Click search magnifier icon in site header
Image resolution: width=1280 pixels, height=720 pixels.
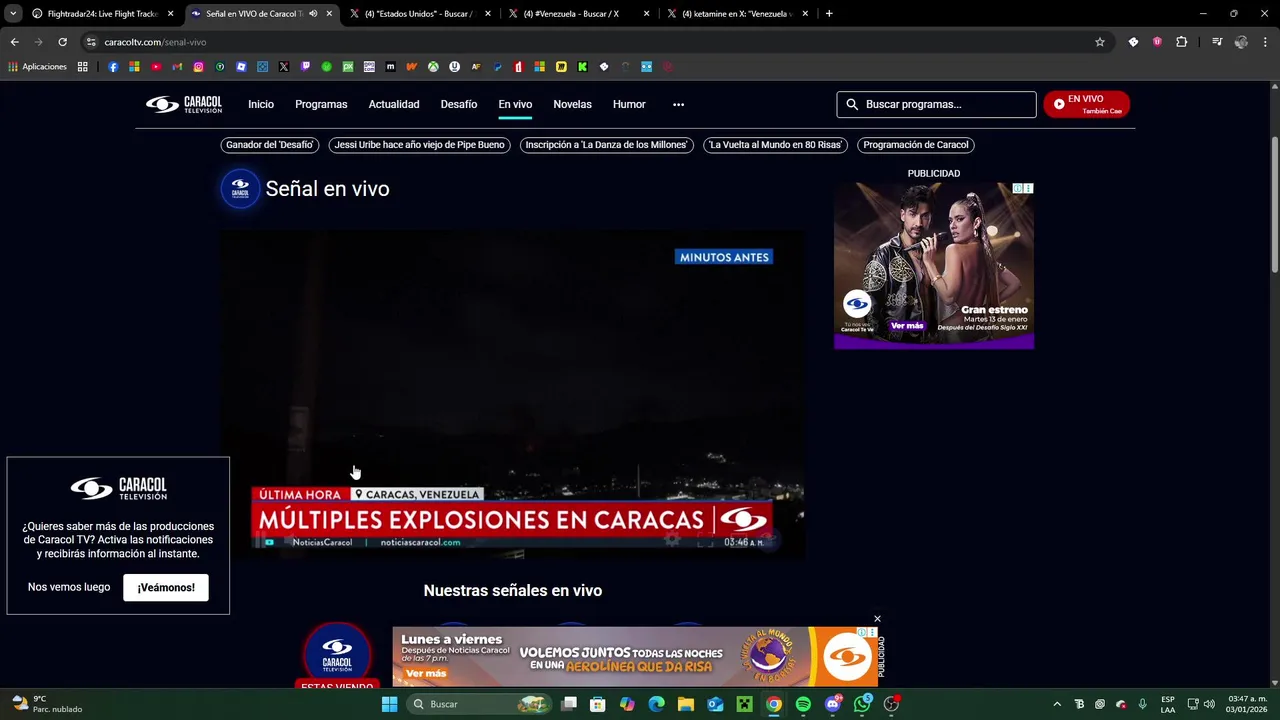[852, 104]
